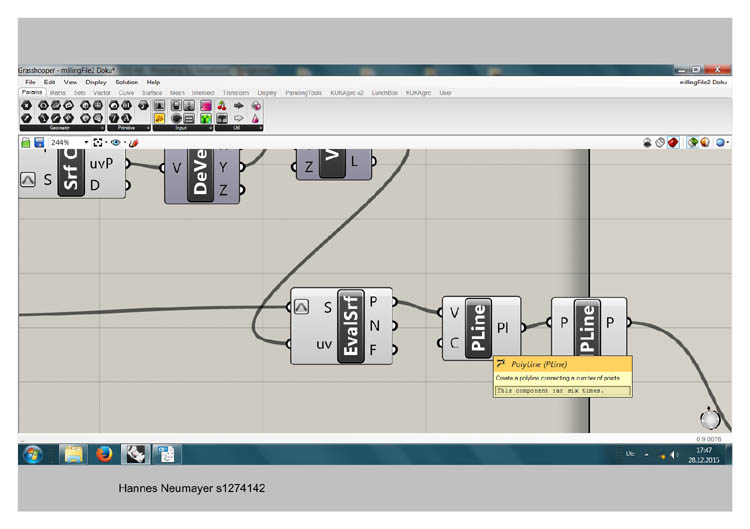Screen dimensions: 750x529
Task: Open the Edit menu
Action: 49,82
